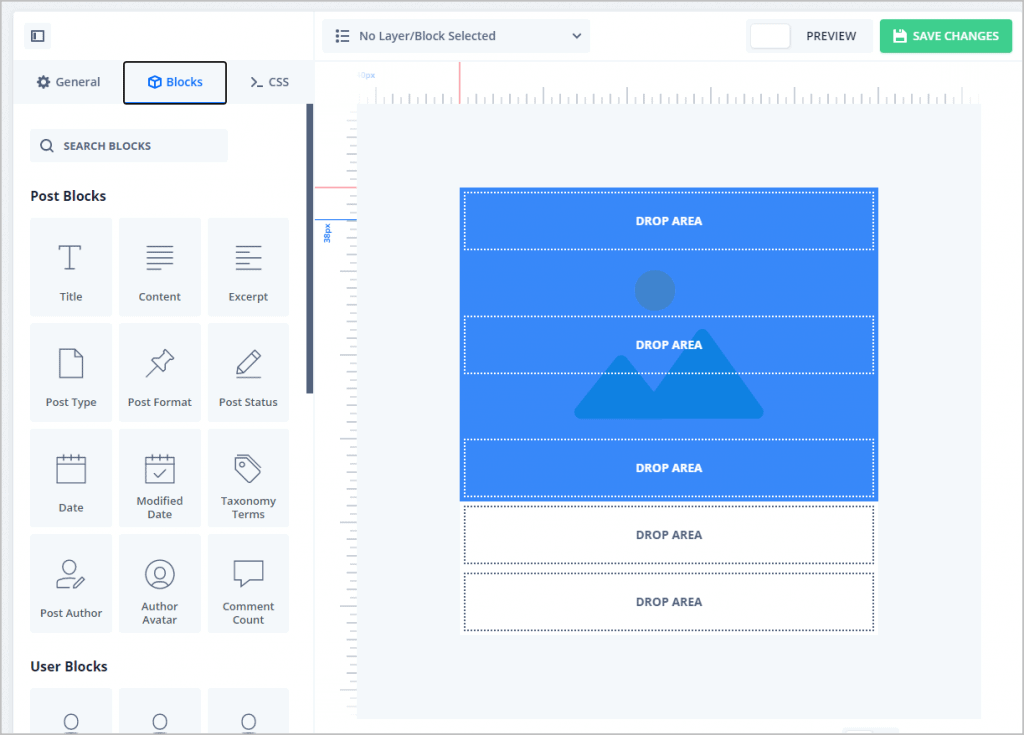Viewport: 1024px width, 735px height.
Task: Select the Title post block
Action: coord(71,267)
